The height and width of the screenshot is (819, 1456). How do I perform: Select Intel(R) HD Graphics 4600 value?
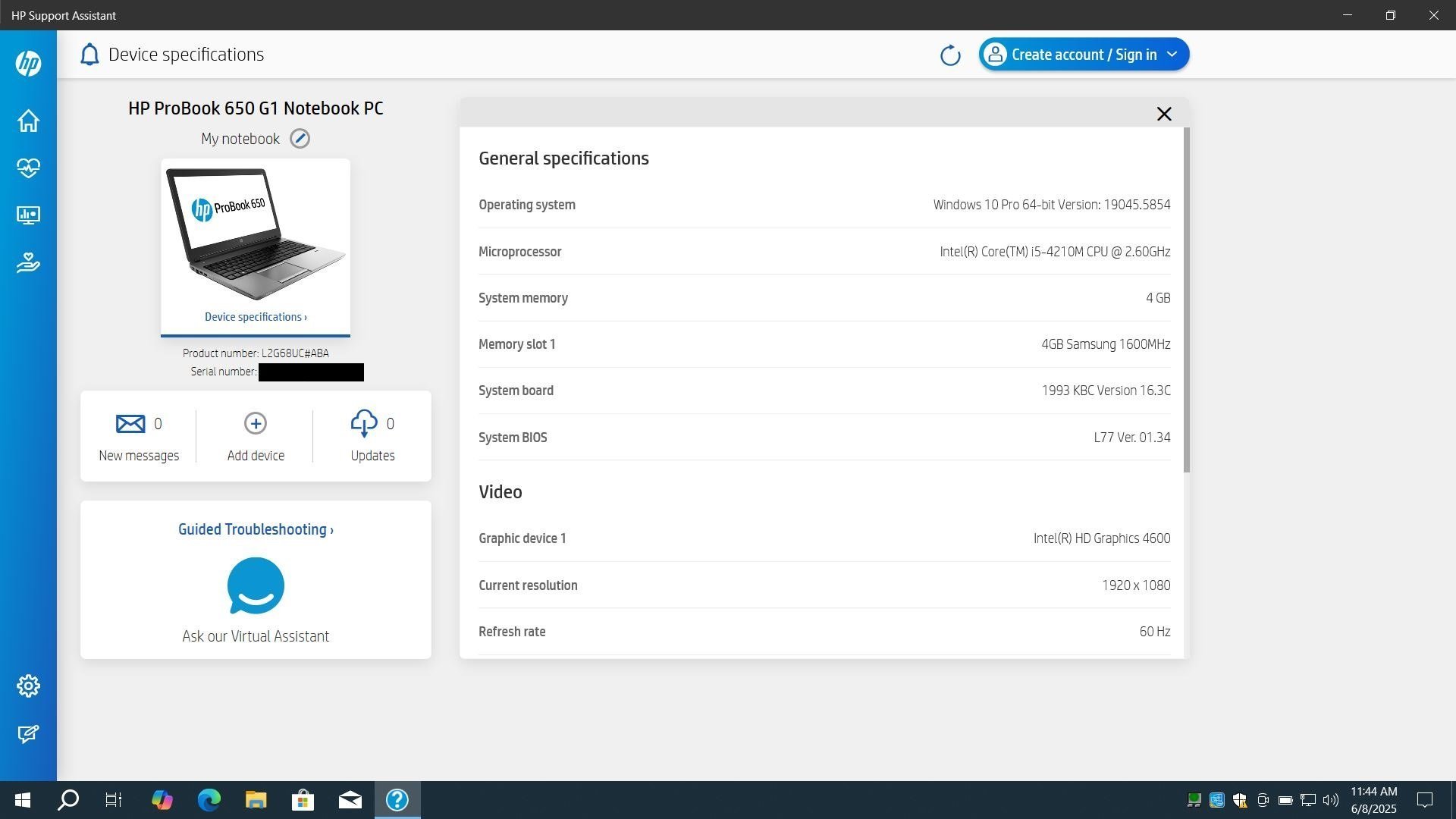coord(1102,538)
